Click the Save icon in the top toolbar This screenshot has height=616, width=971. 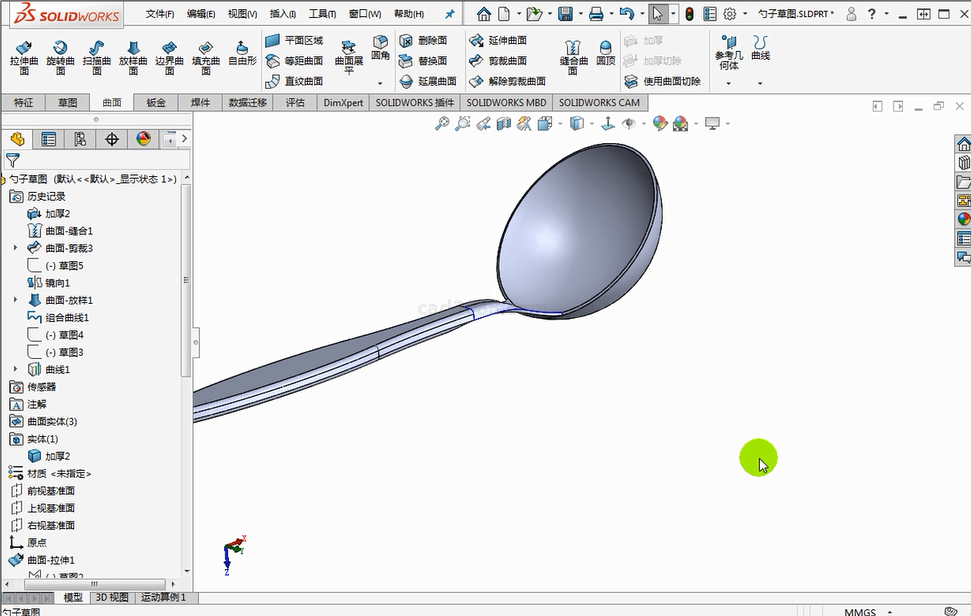565,14
